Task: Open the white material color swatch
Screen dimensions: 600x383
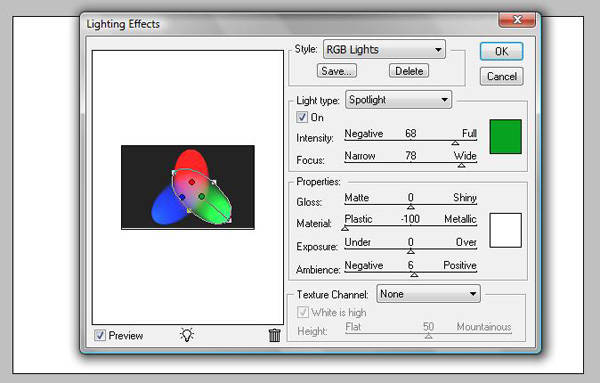Action: (505, 230)
